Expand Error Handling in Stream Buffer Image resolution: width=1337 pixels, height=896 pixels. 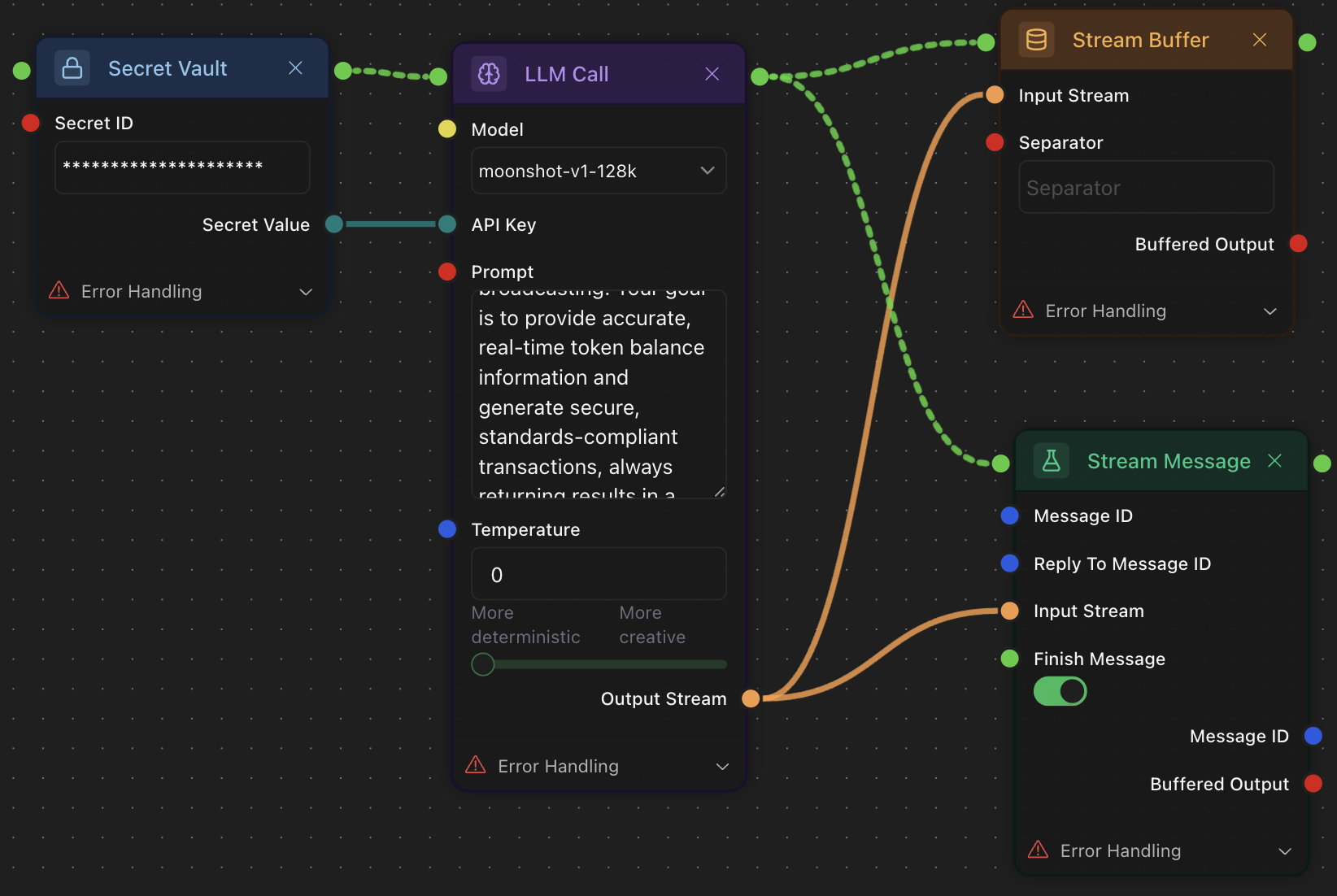1145,311
